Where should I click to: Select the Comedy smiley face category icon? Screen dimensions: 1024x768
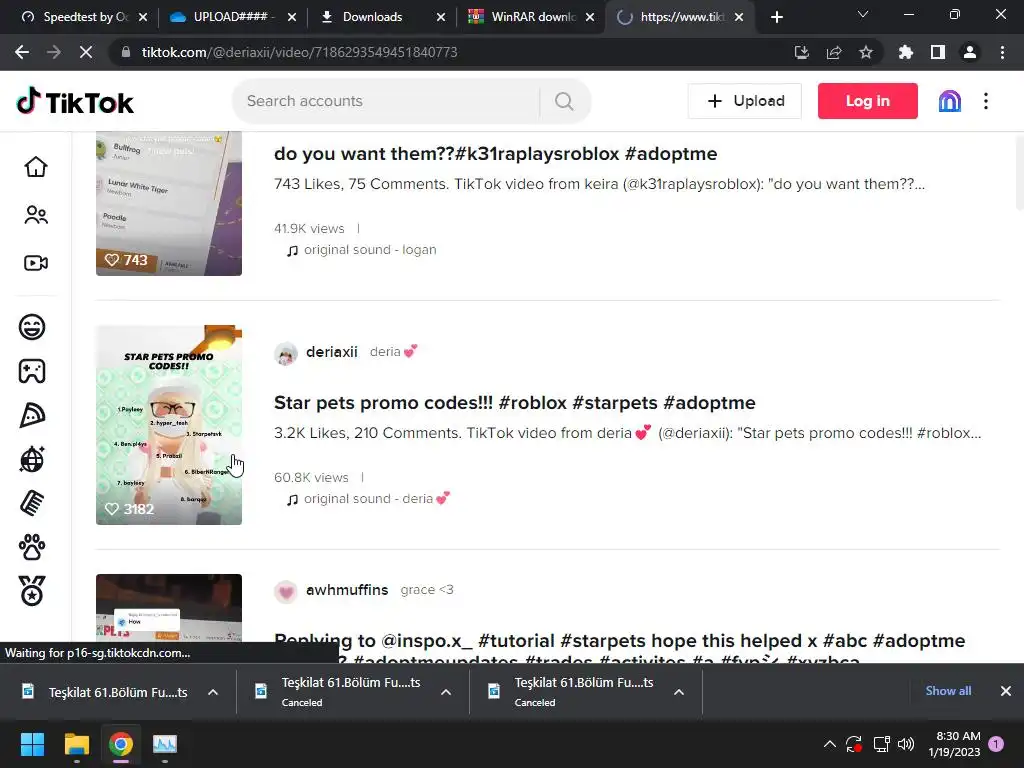[32, 327]
